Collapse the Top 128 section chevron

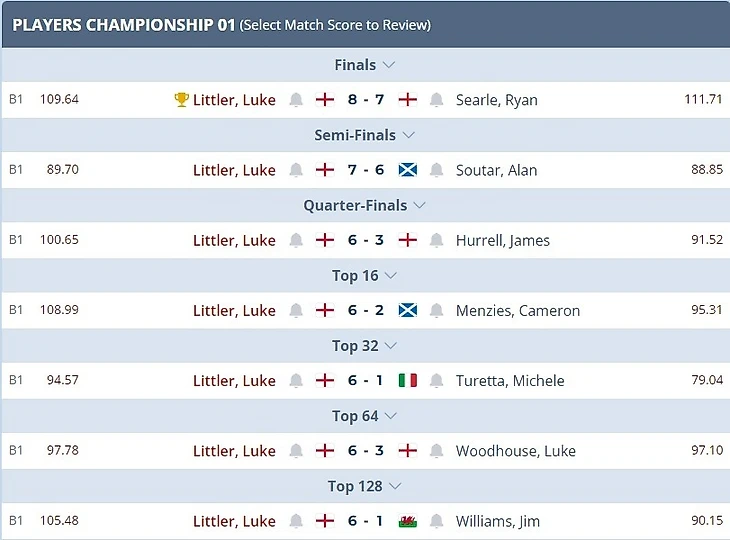click(x=395, y=486)
